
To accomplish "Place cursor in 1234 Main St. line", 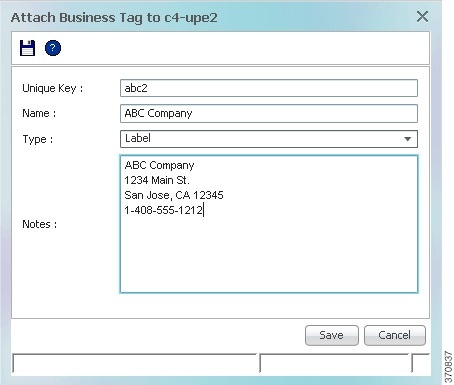I will [x=157, y=180].
